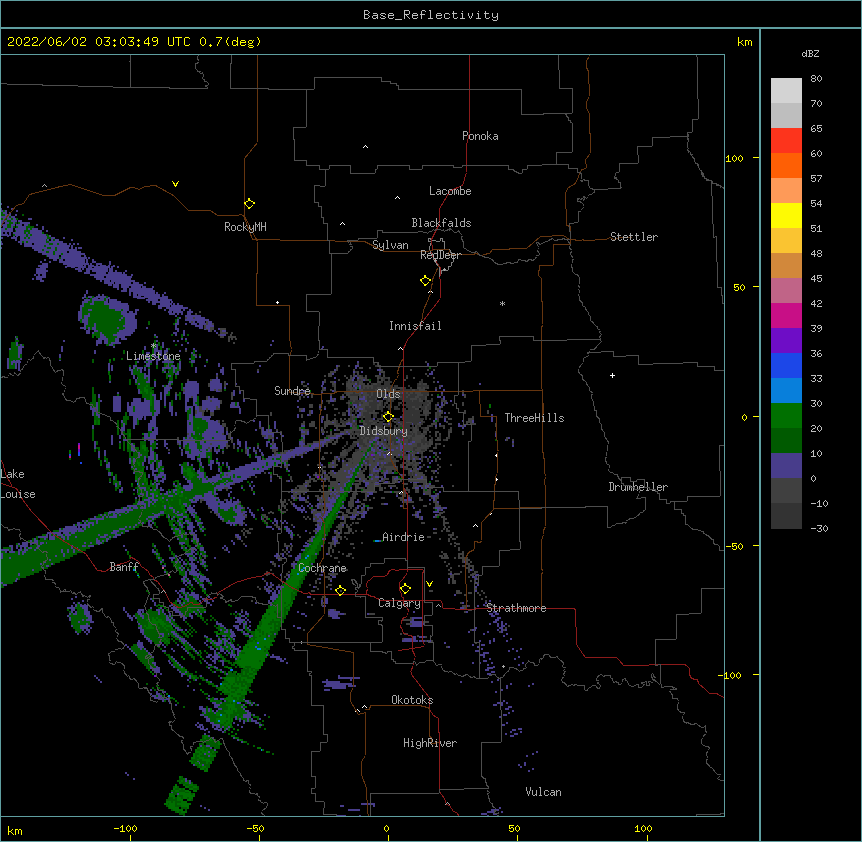
Task: Click the Sundre label
Action: (x=292, y=391)
